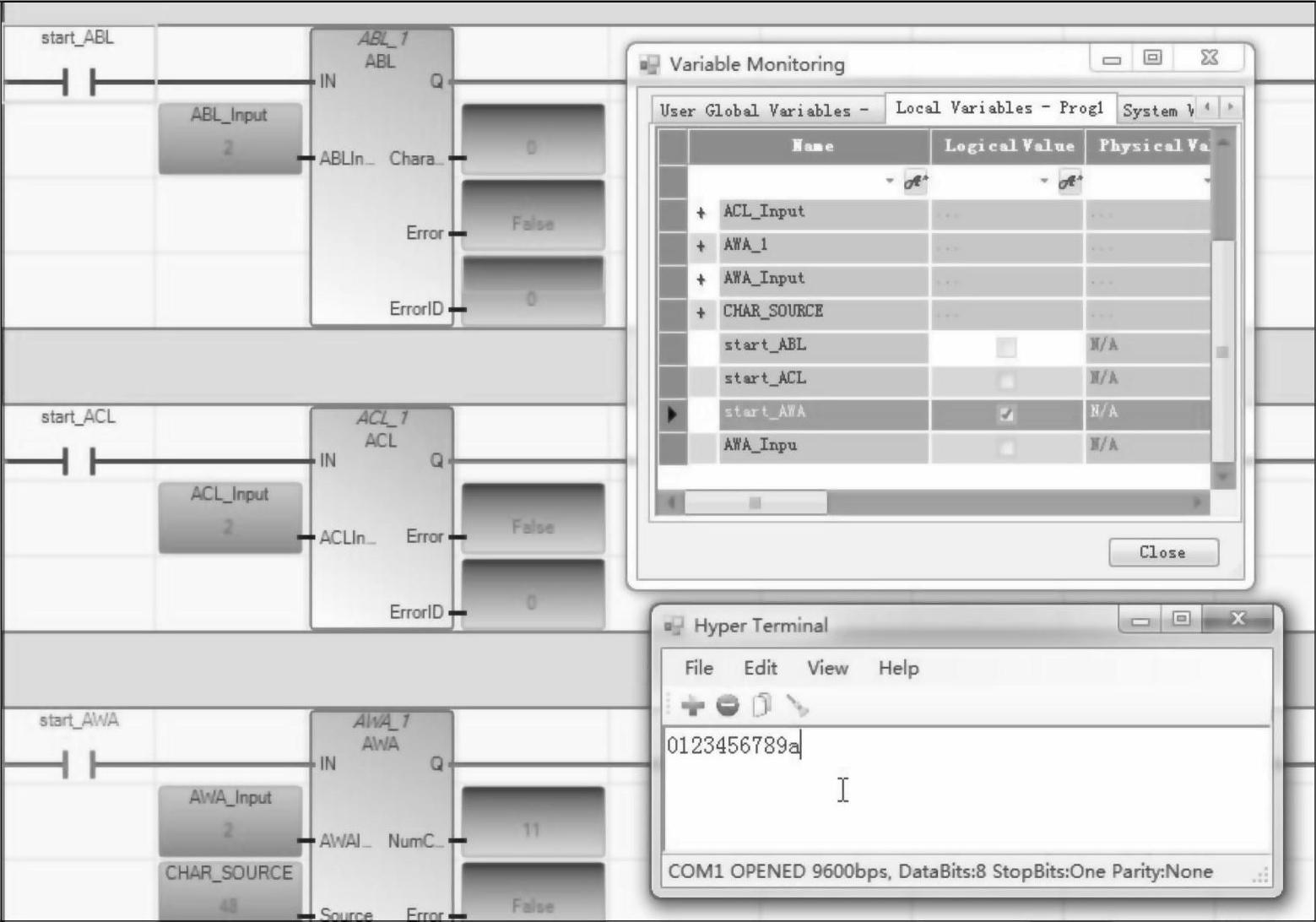Switch to User Global Variables tab
Image resolution: width=1316 pixels, height=922 pixels.
764,111
